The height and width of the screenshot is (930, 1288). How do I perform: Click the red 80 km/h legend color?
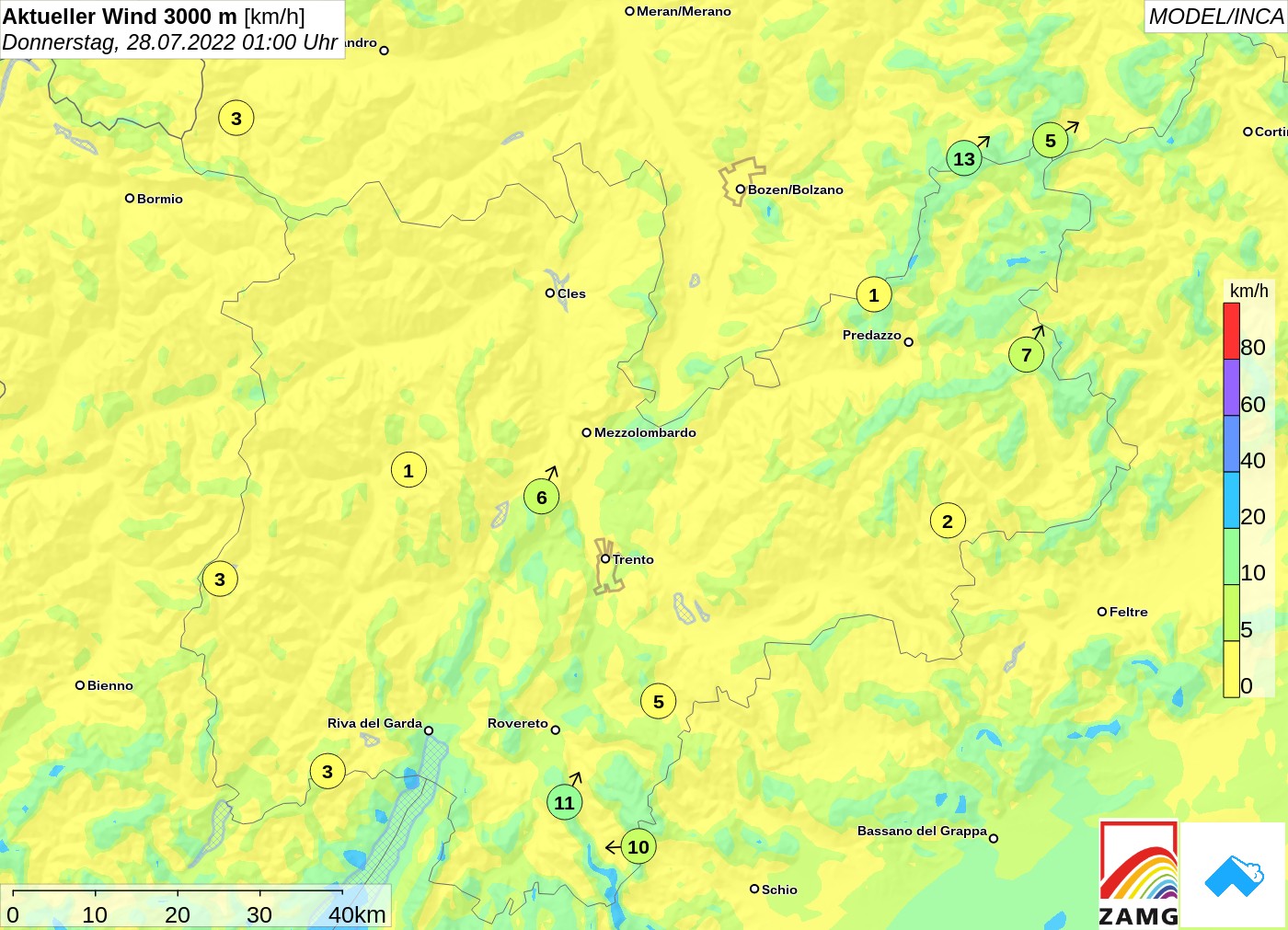[x=1231, y=331]
